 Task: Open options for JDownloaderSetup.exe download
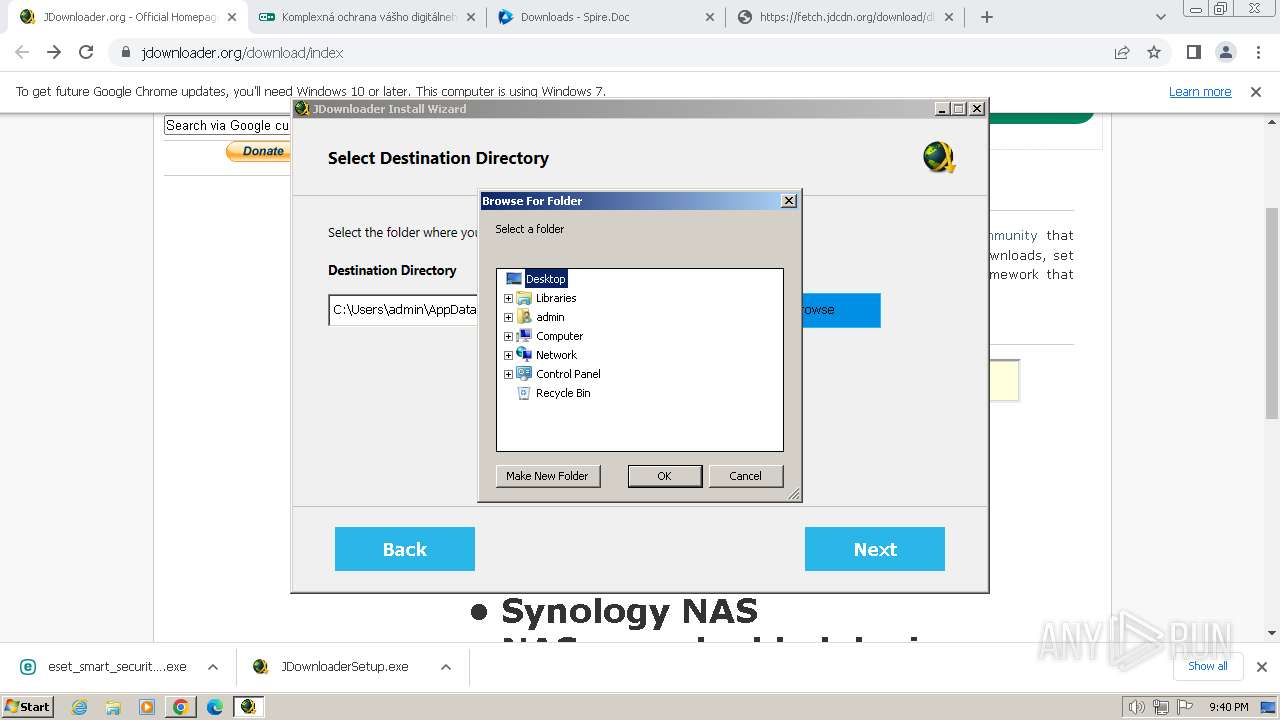(x=446, y=667)
